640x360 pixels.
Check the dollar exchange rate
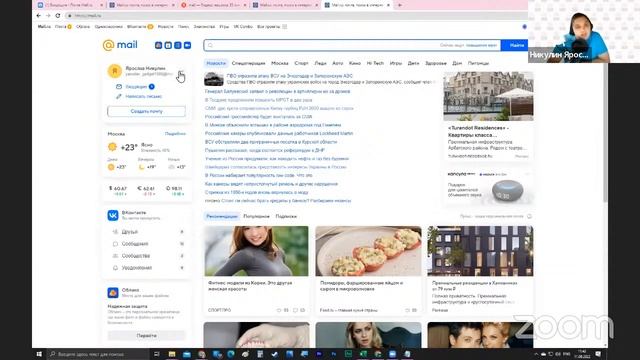point(118,191)
